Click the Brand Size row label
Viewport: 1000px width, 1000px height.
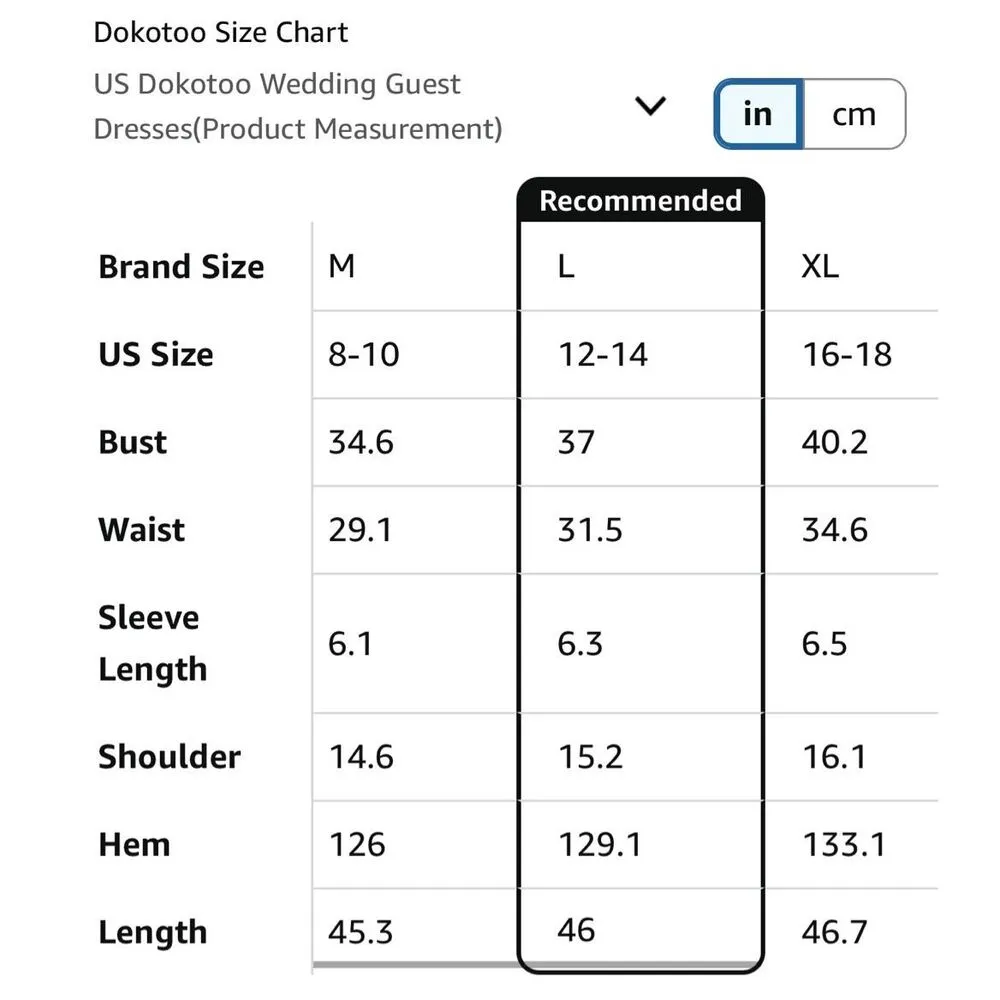tap(181, 267)
